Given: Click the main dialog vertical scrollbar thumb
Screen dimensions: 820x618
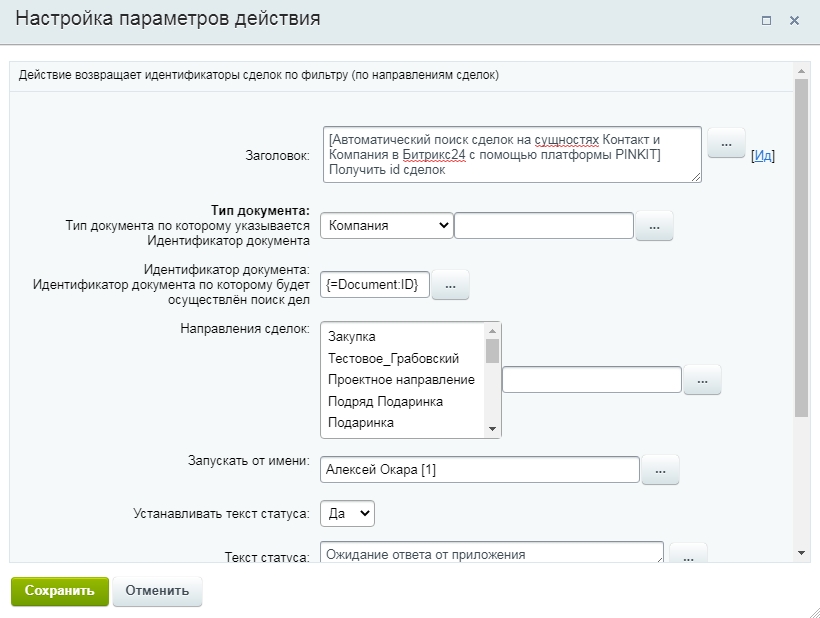Looking at the screenshot, I should click(801, 248).
